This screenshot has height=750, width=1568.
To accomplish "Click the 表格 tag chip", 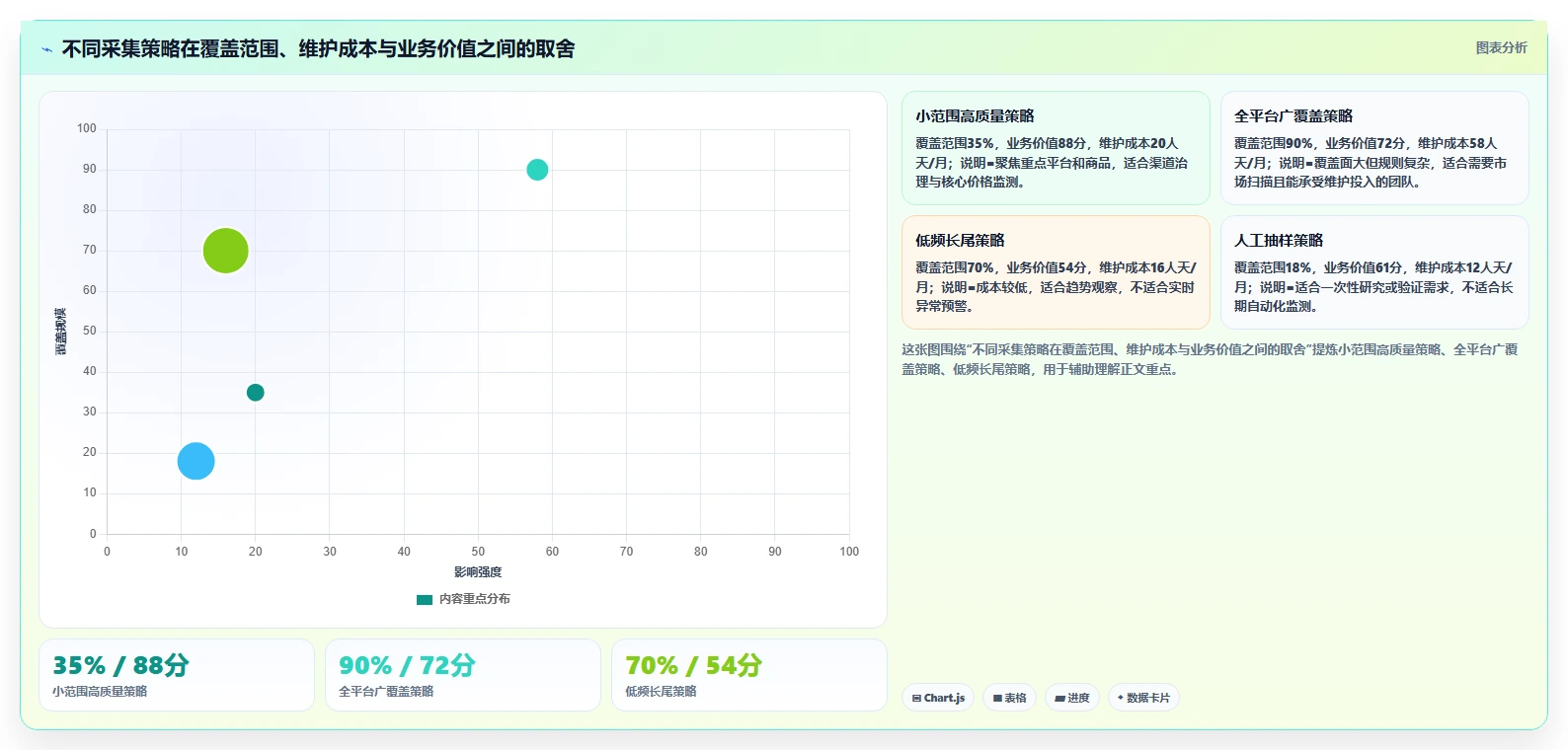I will (1009, 698).
